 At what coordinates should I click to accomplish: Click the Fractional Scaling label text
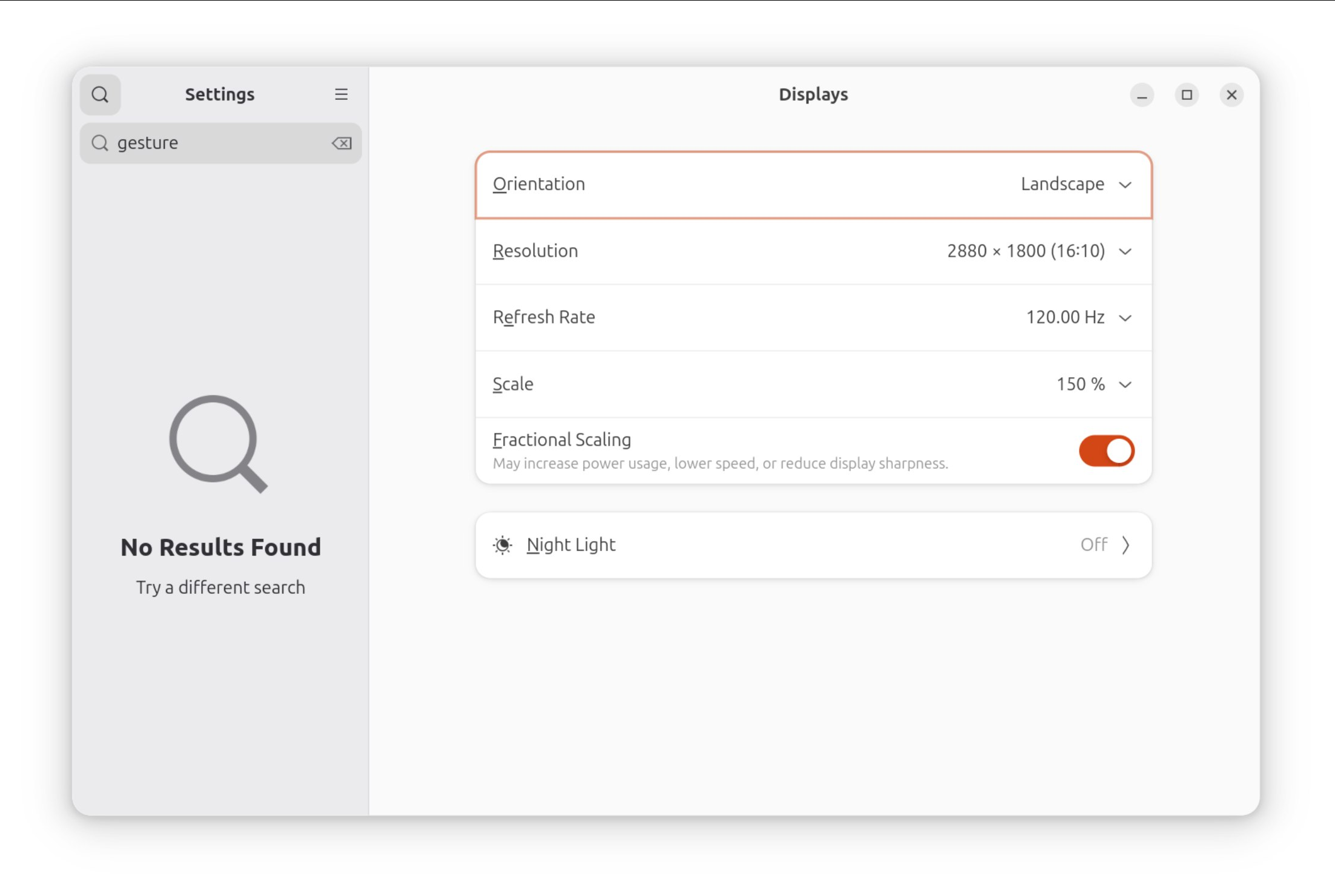[561, 440]
